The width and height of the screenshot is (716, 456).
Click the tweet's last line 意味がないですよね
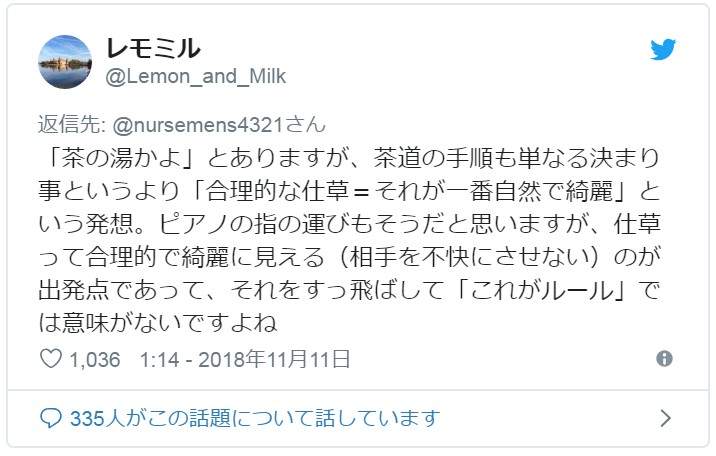tap(175, 326)
